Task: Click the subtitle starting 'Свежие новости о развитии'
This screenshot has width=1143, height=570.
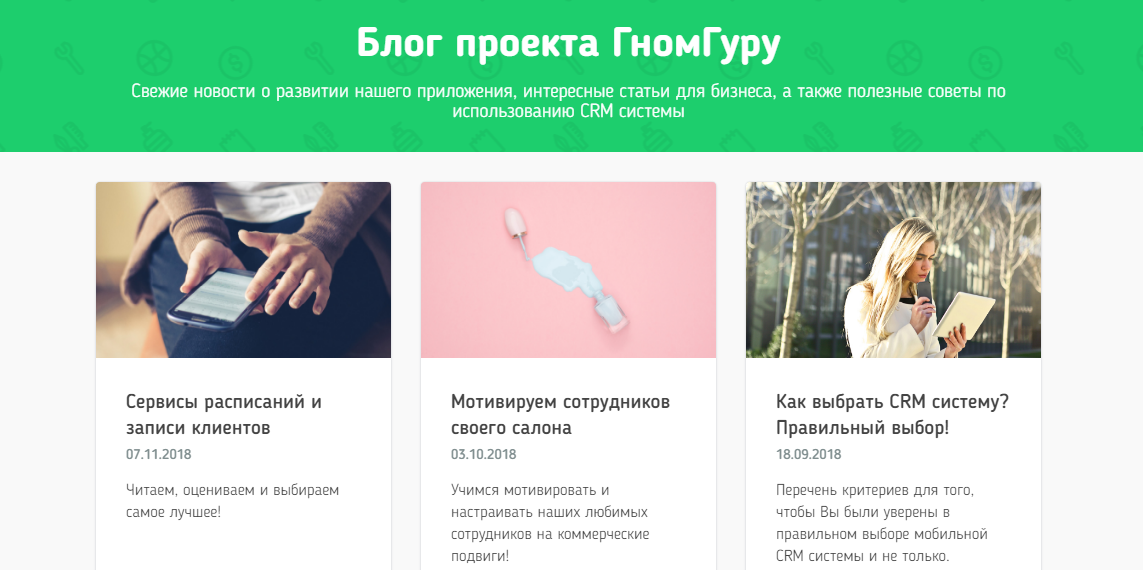Action: pos(569,102)
